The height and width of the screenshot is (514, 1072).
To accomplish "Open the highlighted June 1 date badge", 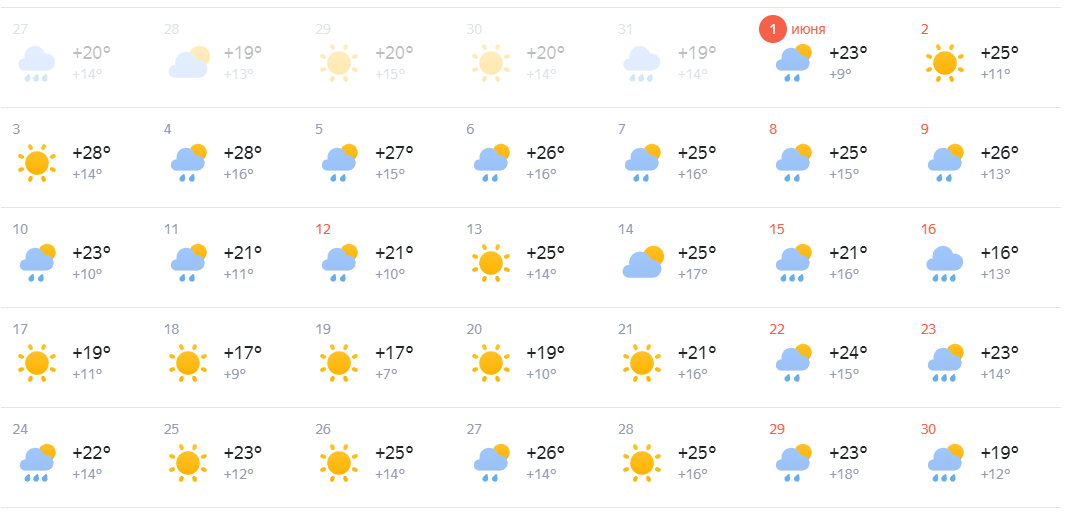I will point(773,29).
